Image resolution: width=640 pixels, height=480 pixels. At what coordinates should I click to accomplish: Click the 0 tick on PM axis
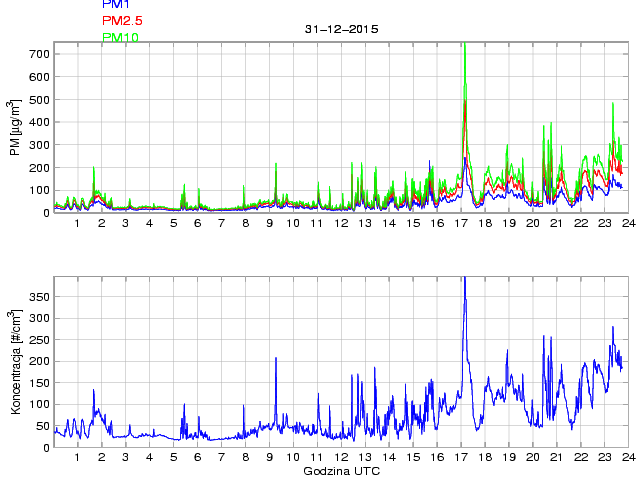[x=45, y=212]
